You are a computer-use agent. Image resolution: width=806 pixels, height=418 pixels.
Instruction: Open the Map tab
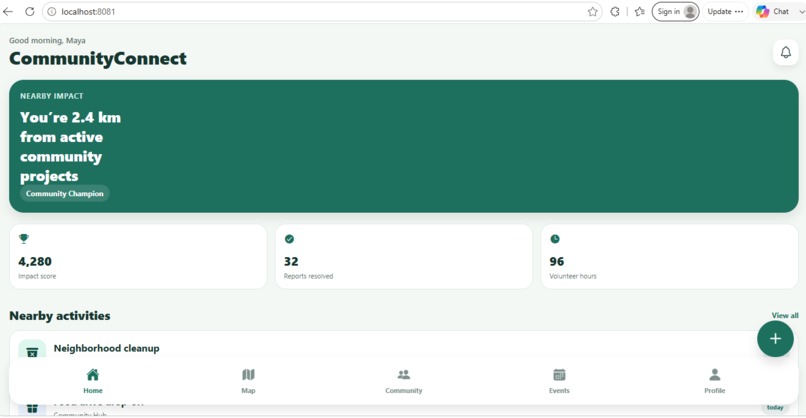(248, 381)
